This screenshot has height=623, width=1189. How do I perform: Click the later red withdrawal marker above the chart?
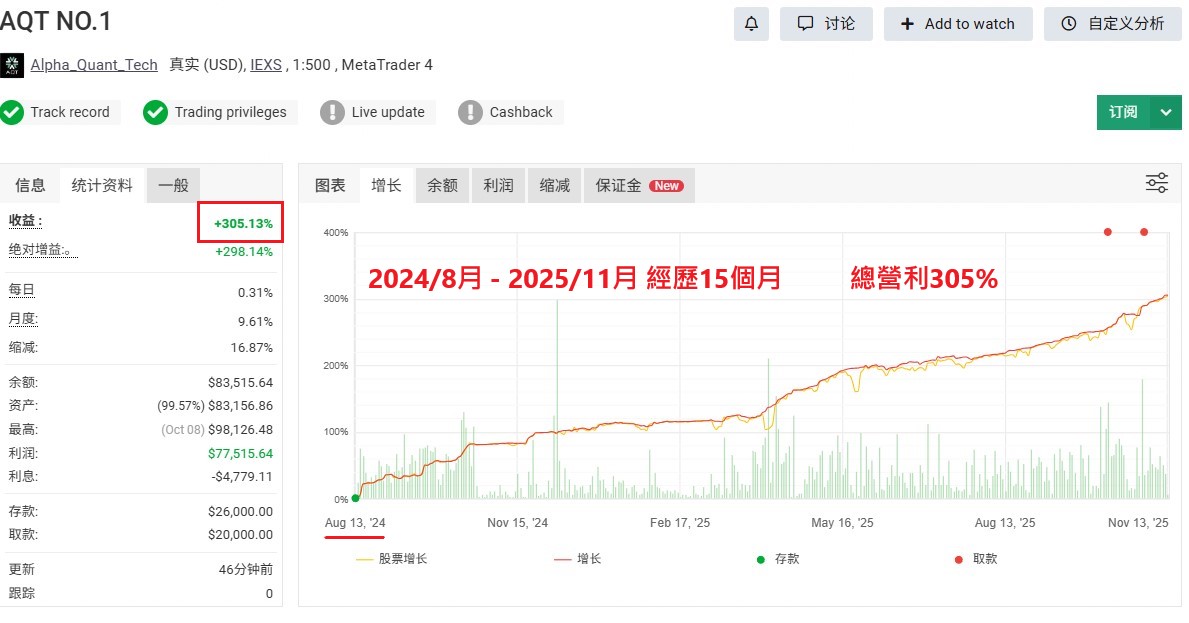pyautogui.click(x=1144, y=232)
